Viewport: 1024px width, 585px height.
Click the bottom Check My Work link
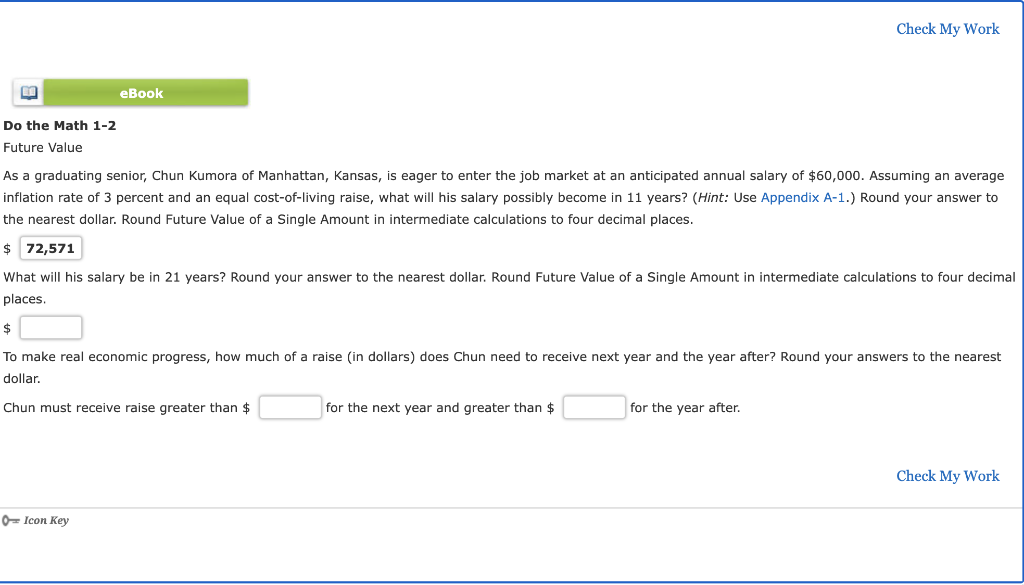(947, 476)
